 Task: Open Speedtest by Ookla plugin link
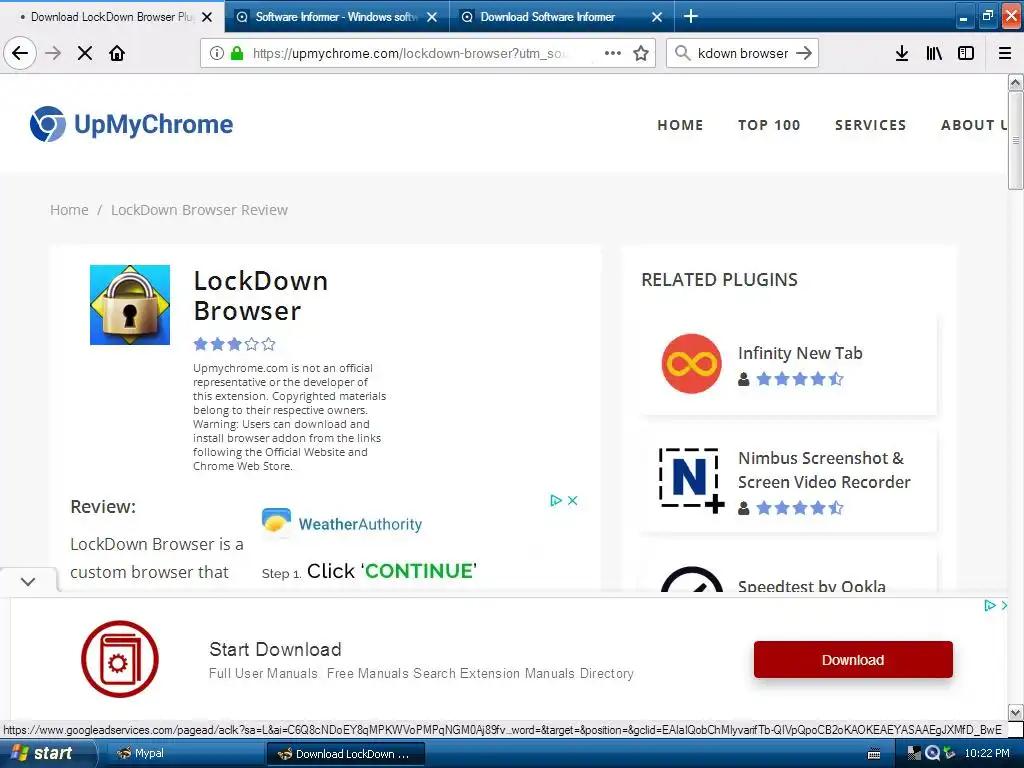[812, 585]
